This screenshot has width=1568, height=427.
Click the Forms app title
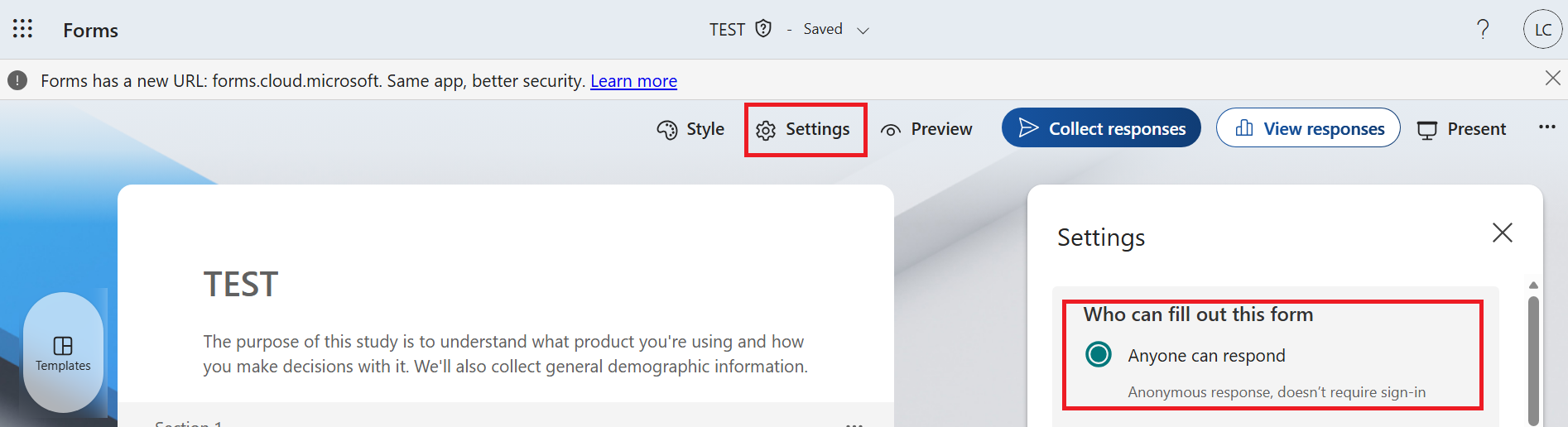91,31
